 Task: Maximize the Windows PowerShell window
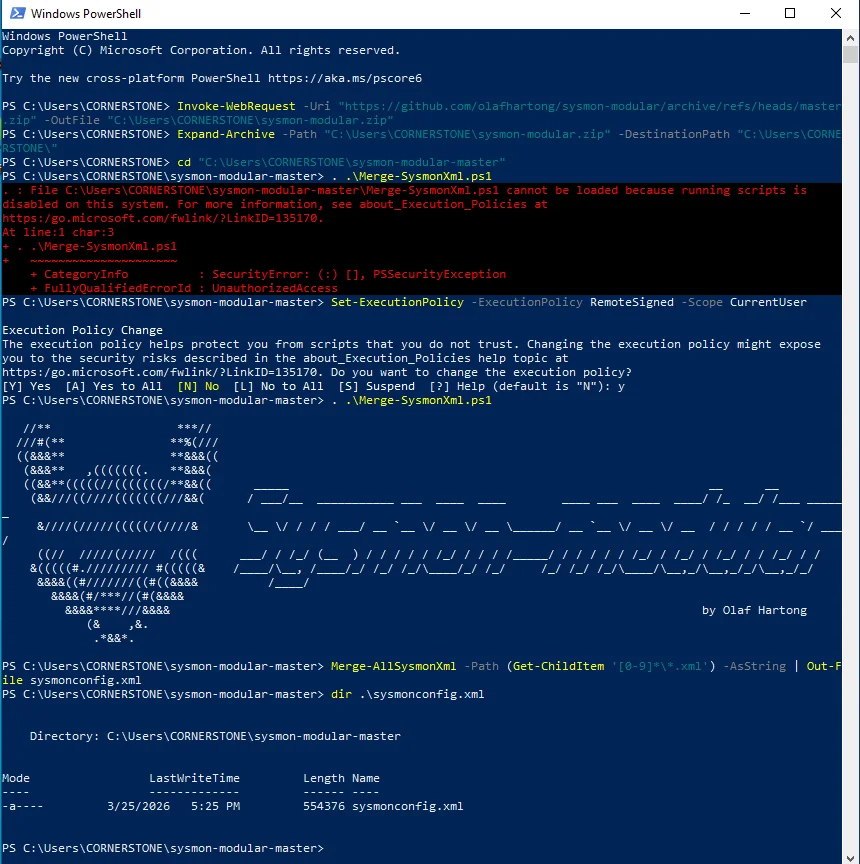[x=790, y=14]
